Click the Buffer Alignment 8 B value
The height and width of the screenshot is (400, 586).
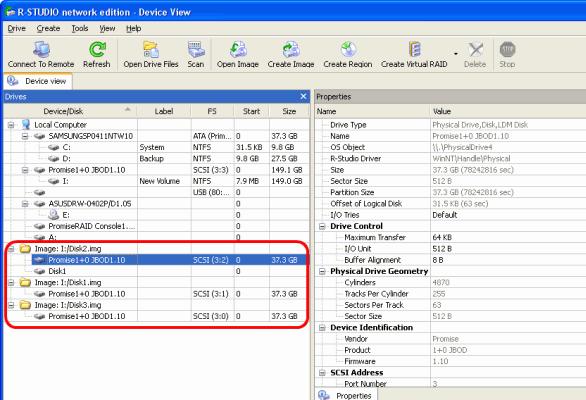pyautogui.click(x=438, y=260)
